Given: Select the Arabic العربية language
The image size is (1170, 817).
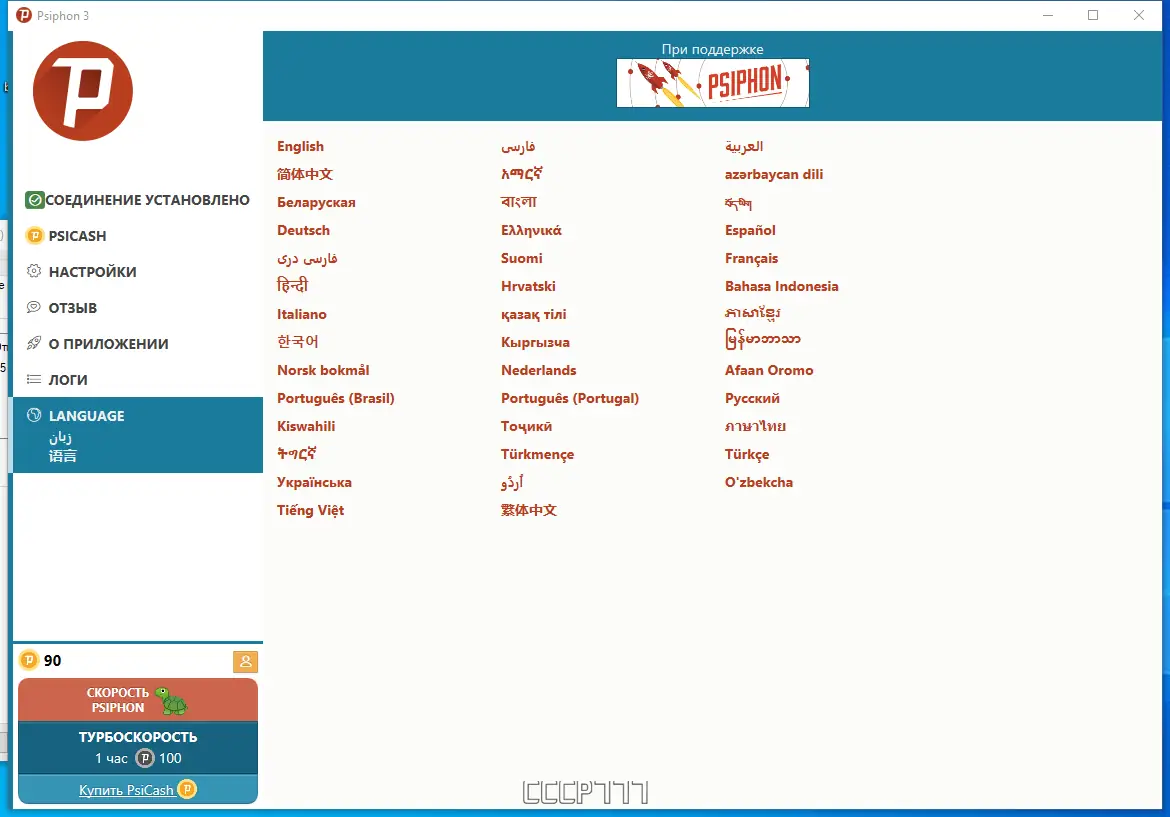Looking at the screenshot, I should click(744, 146).
